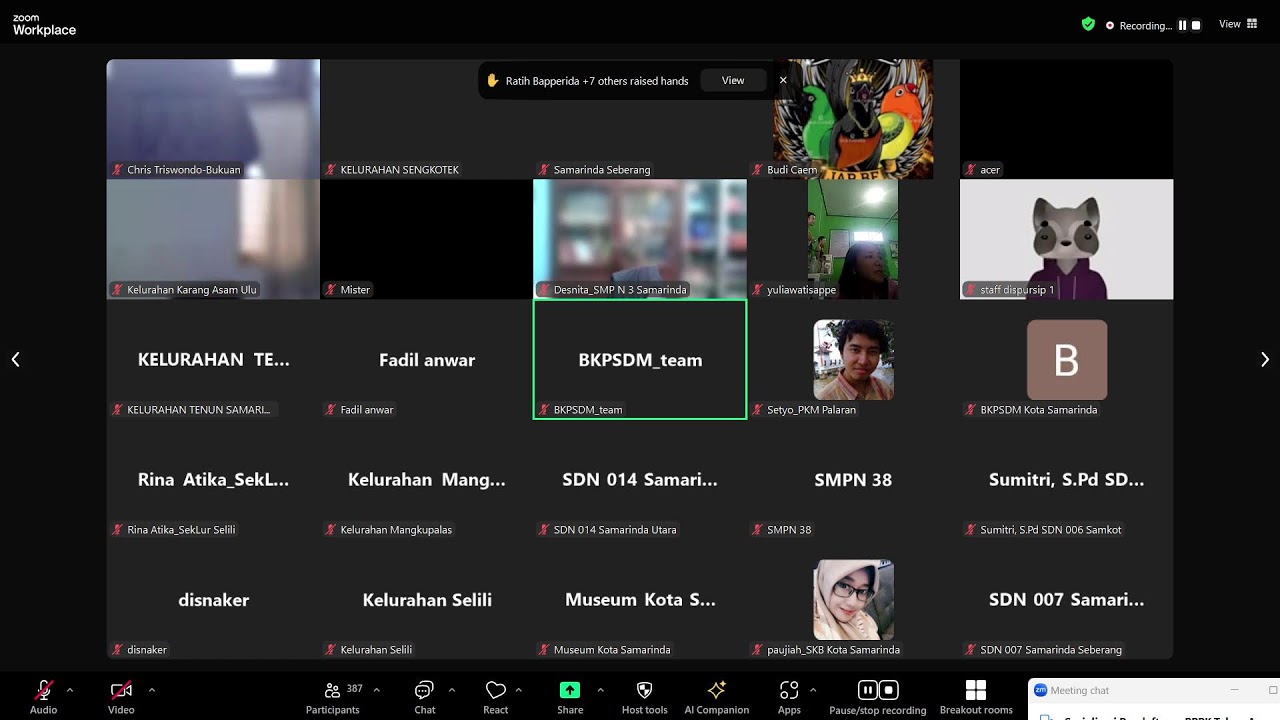
Task: Click paujiah_SKB Kota Samarinda profile photo
Action: click(x=853, y=599)
